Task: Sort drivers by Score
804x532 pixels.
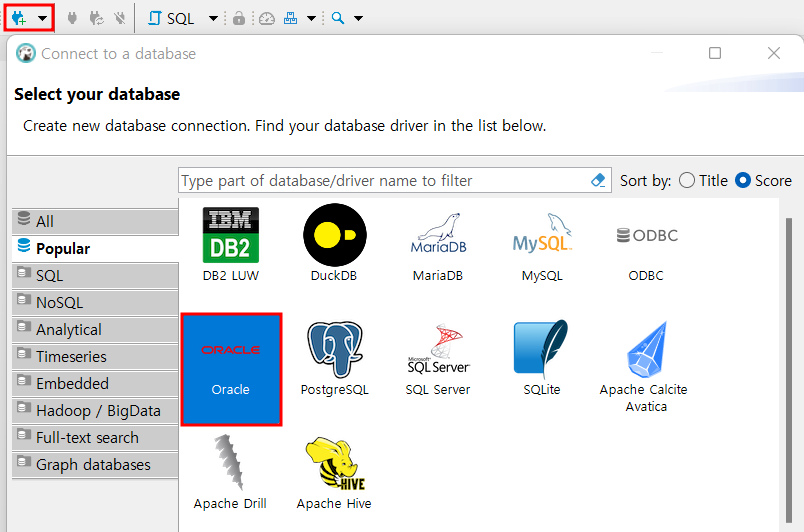Action: pyautogui.click(x=763, y=180)
